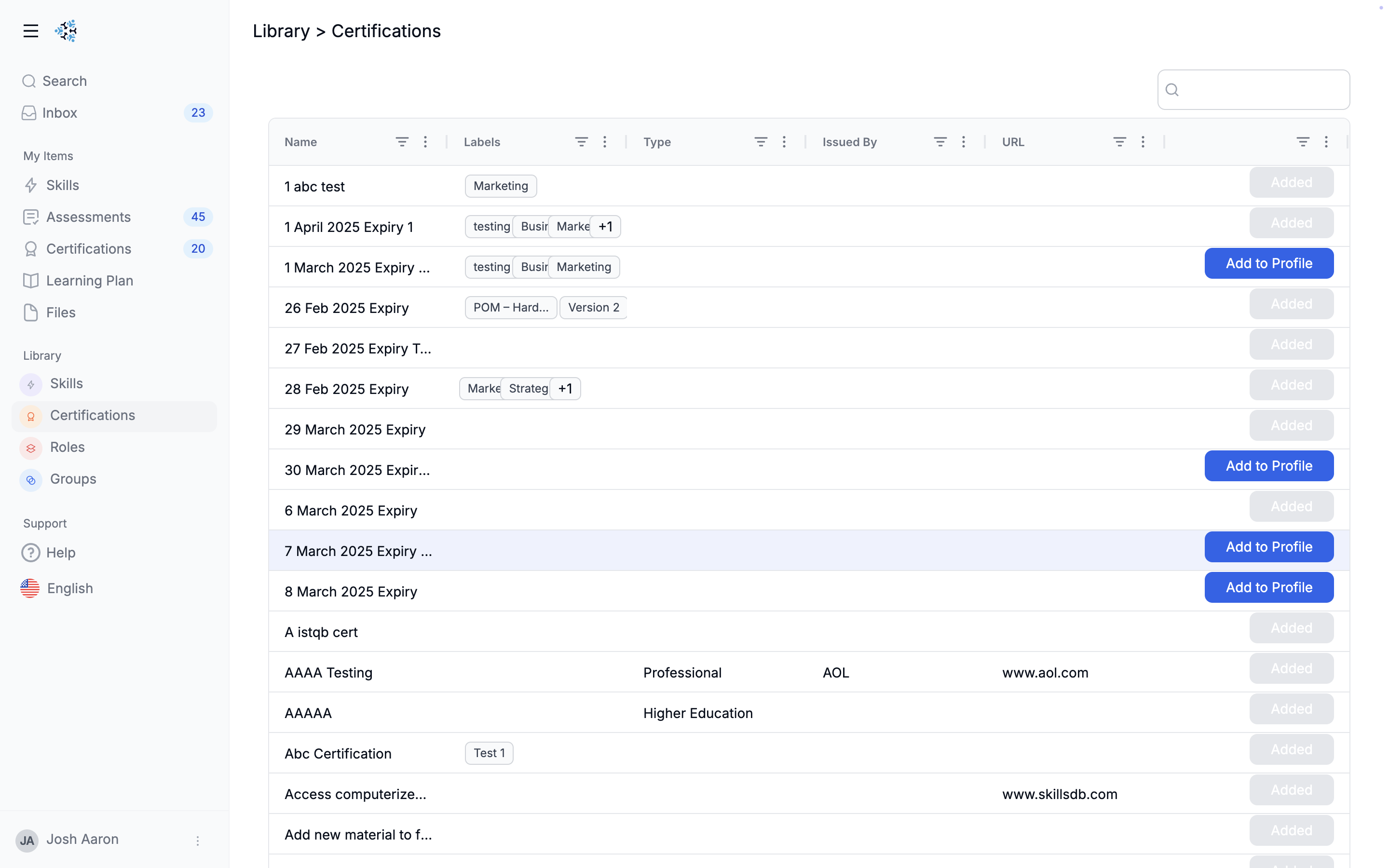The height and width of the screenshot is (868, 1389).
Task: Open the last column's options menu
Action: pos(1326,142)
